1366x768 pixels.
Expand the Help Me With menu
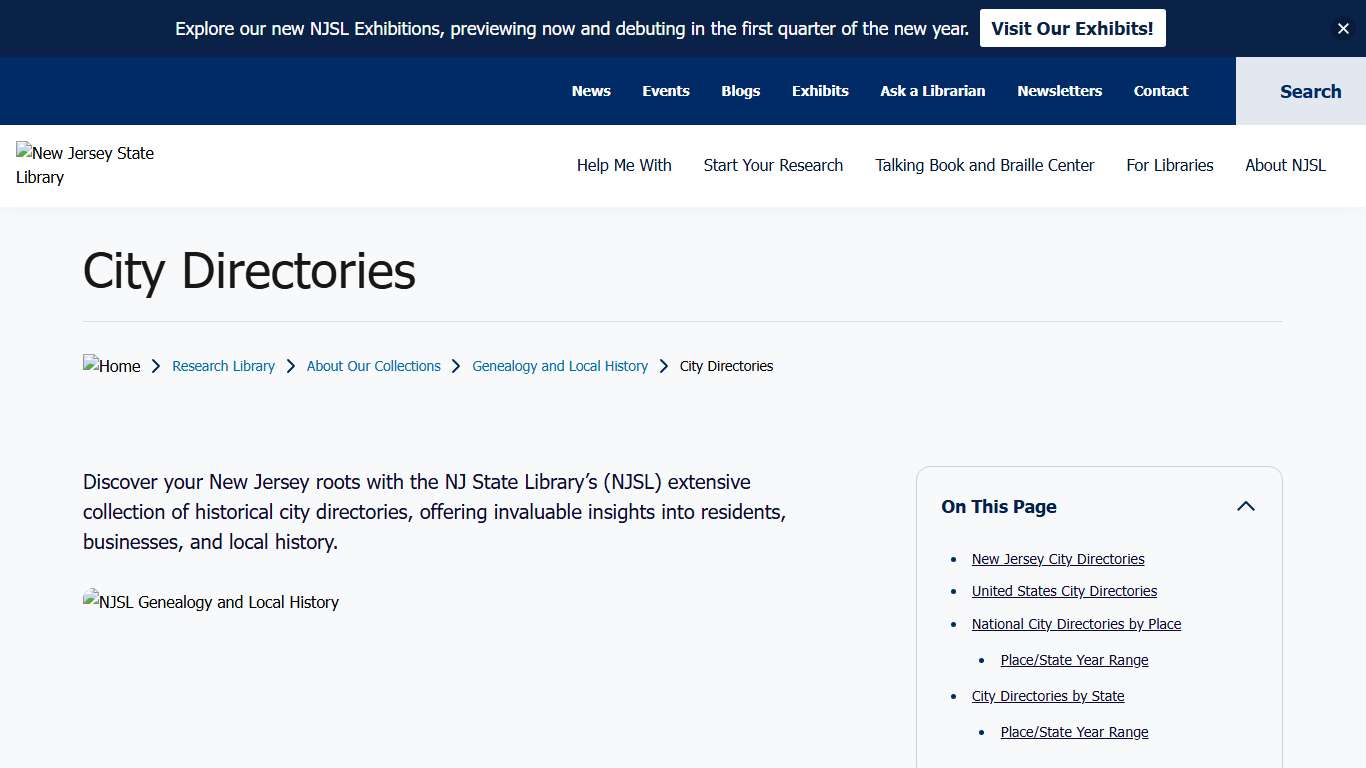624,165
